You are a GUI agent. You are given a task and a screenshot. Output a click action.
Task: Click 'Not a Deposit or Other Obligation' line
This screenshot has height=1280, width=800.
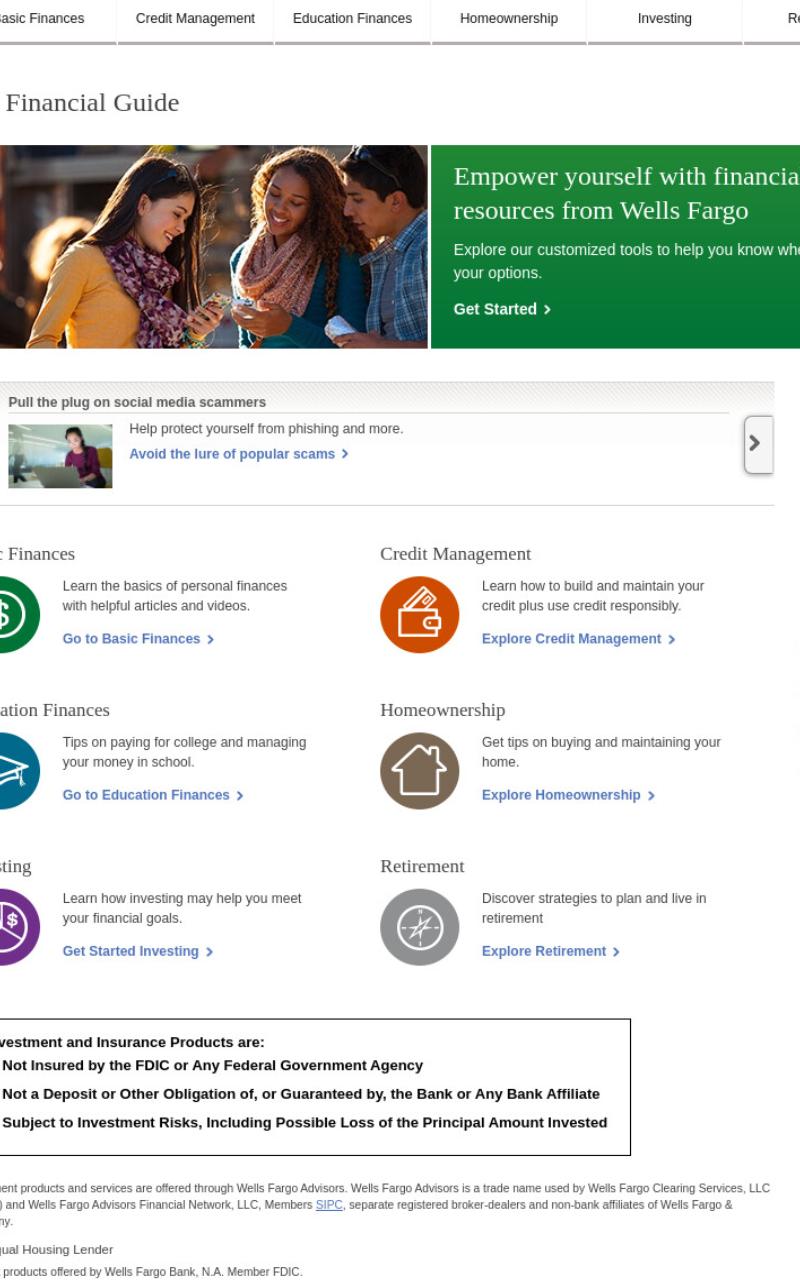(x=301, y=1094)
